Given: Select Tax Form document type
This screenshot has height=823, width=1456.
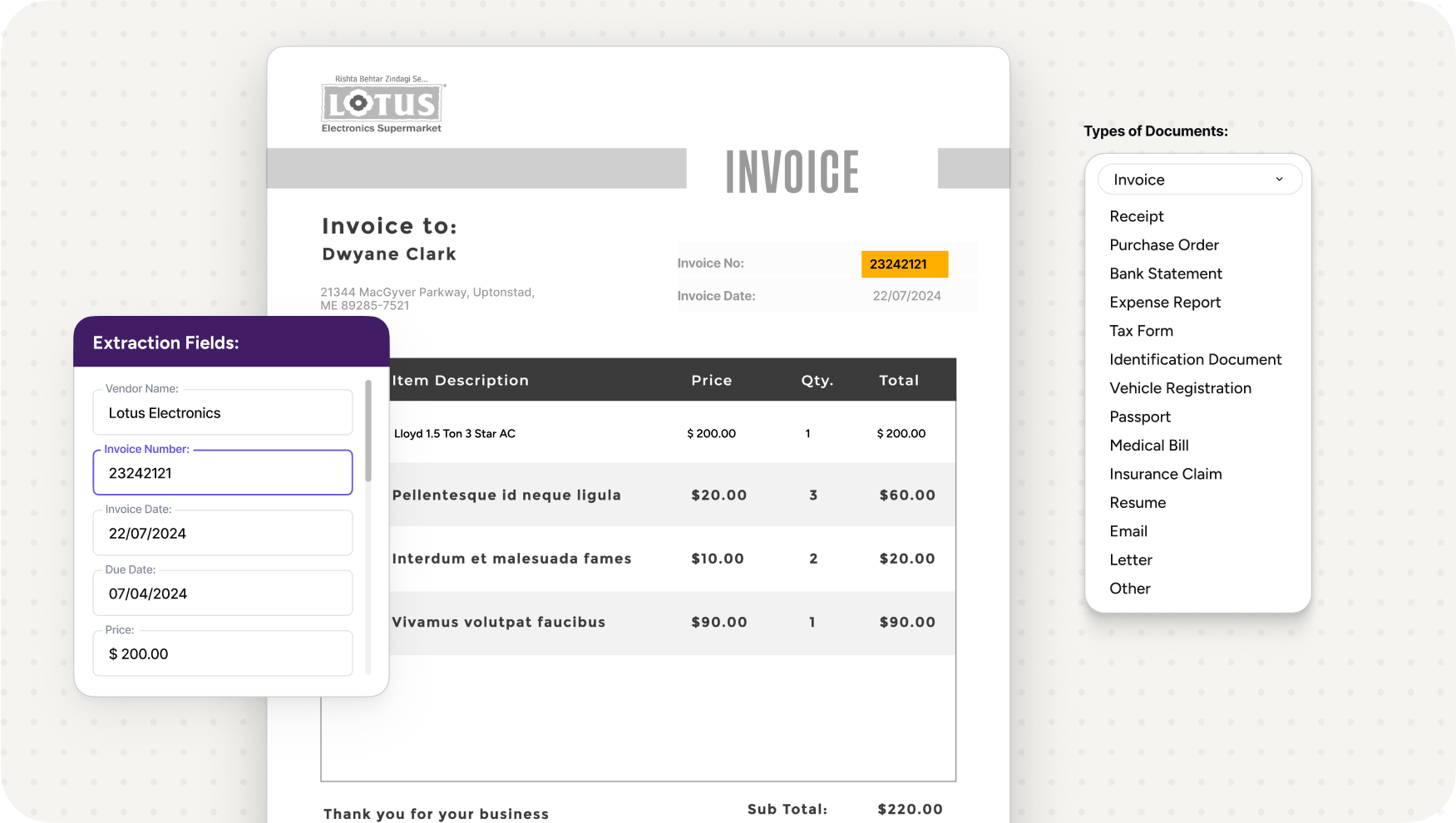Looking at the screenshot, I should coord(1141,331).
